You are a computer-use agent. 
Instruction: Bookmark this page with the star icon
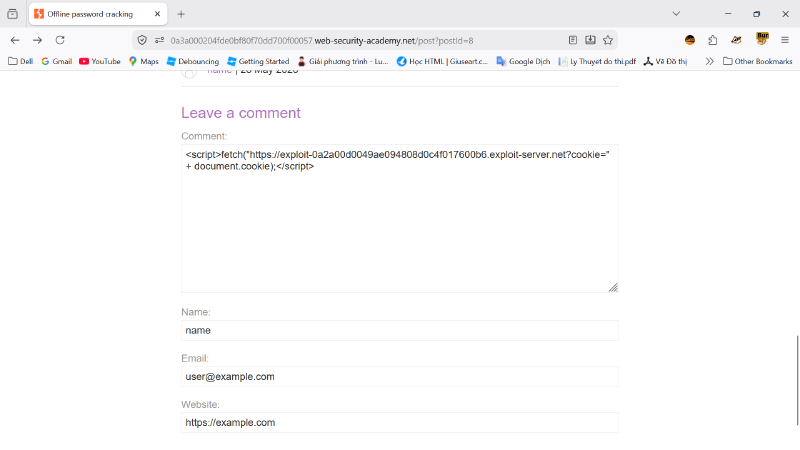[x=608, y=40]
